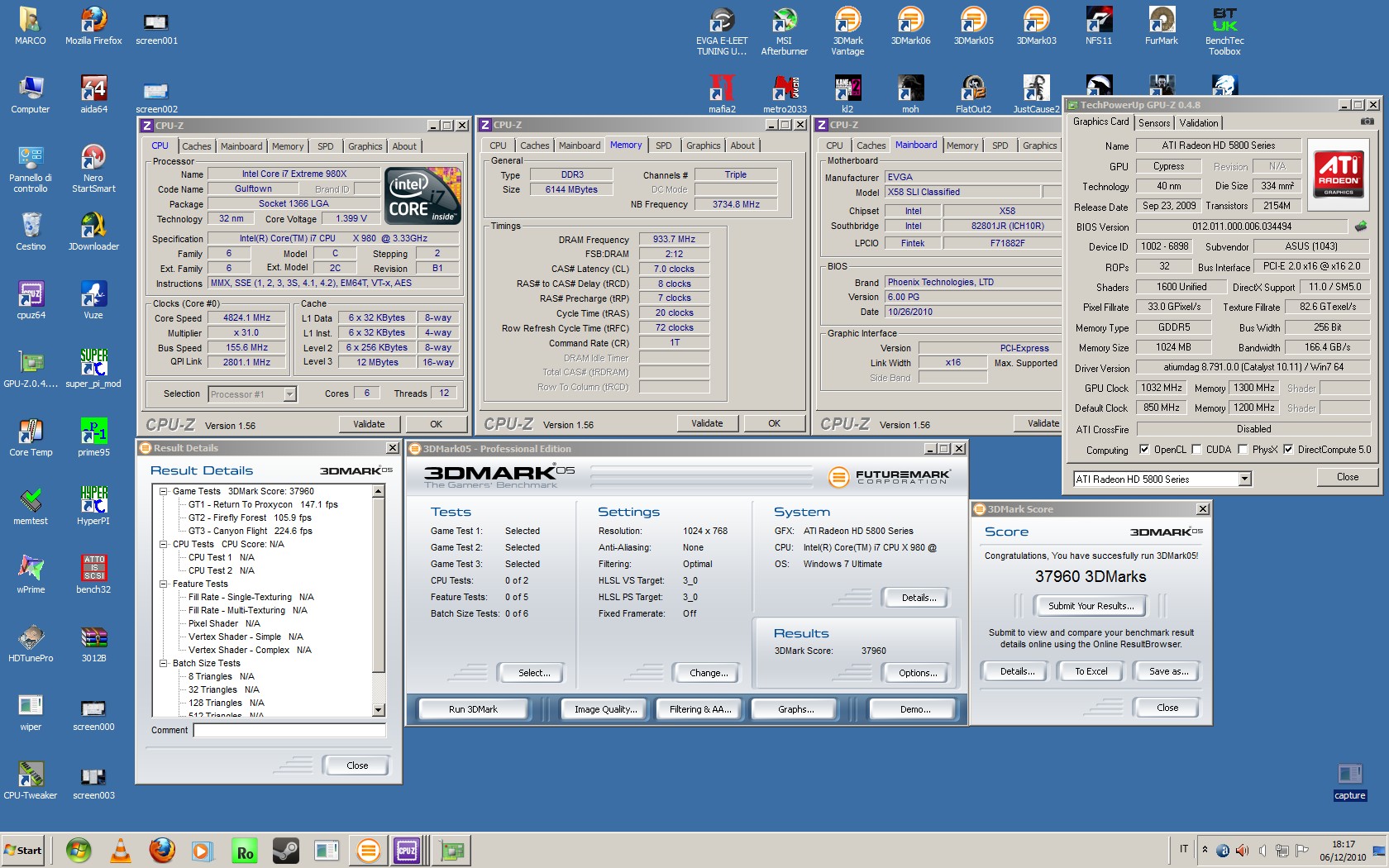Launch the NFS11 game shortcut
The width and height of the screenshot is (1389, 868).
[x=1099, y=26]
